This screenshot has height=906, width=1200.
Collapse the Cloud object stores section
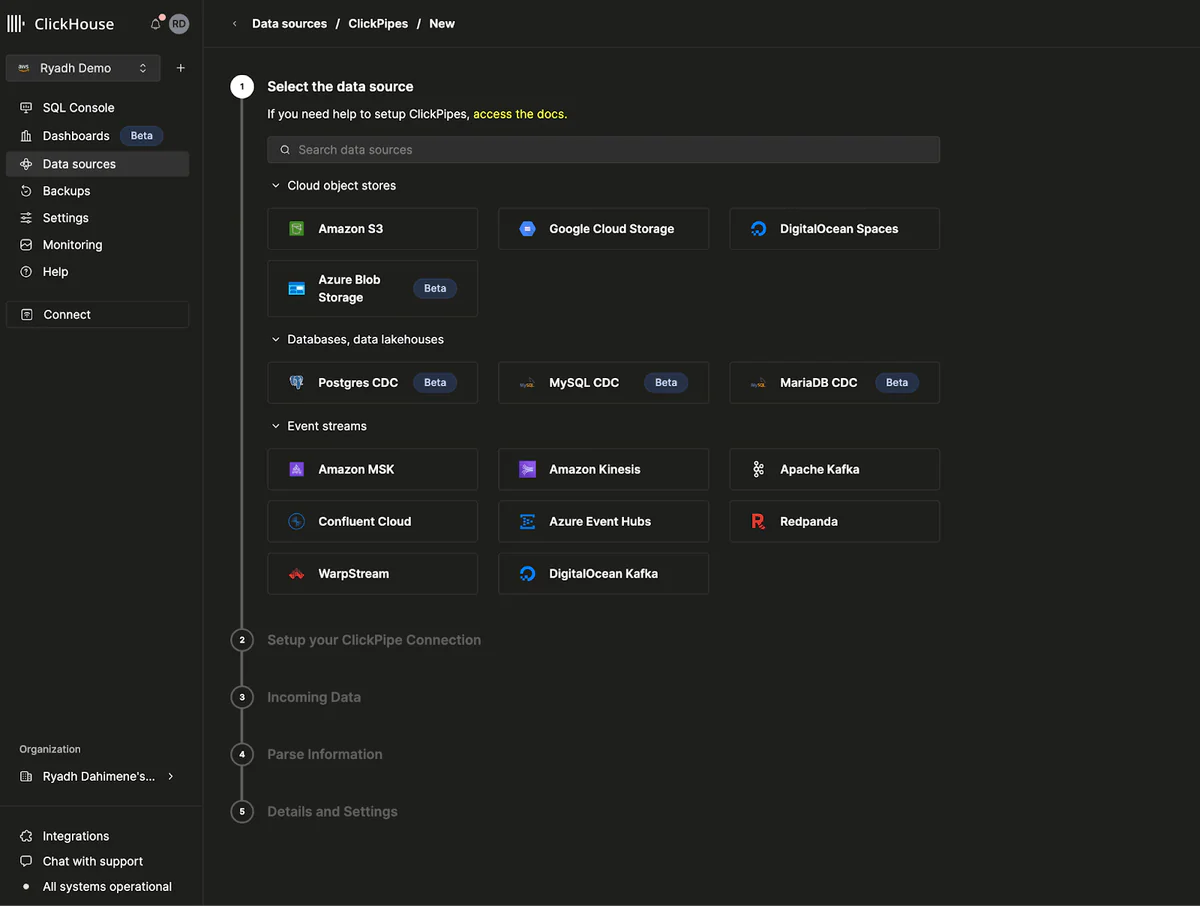point(275,185)
